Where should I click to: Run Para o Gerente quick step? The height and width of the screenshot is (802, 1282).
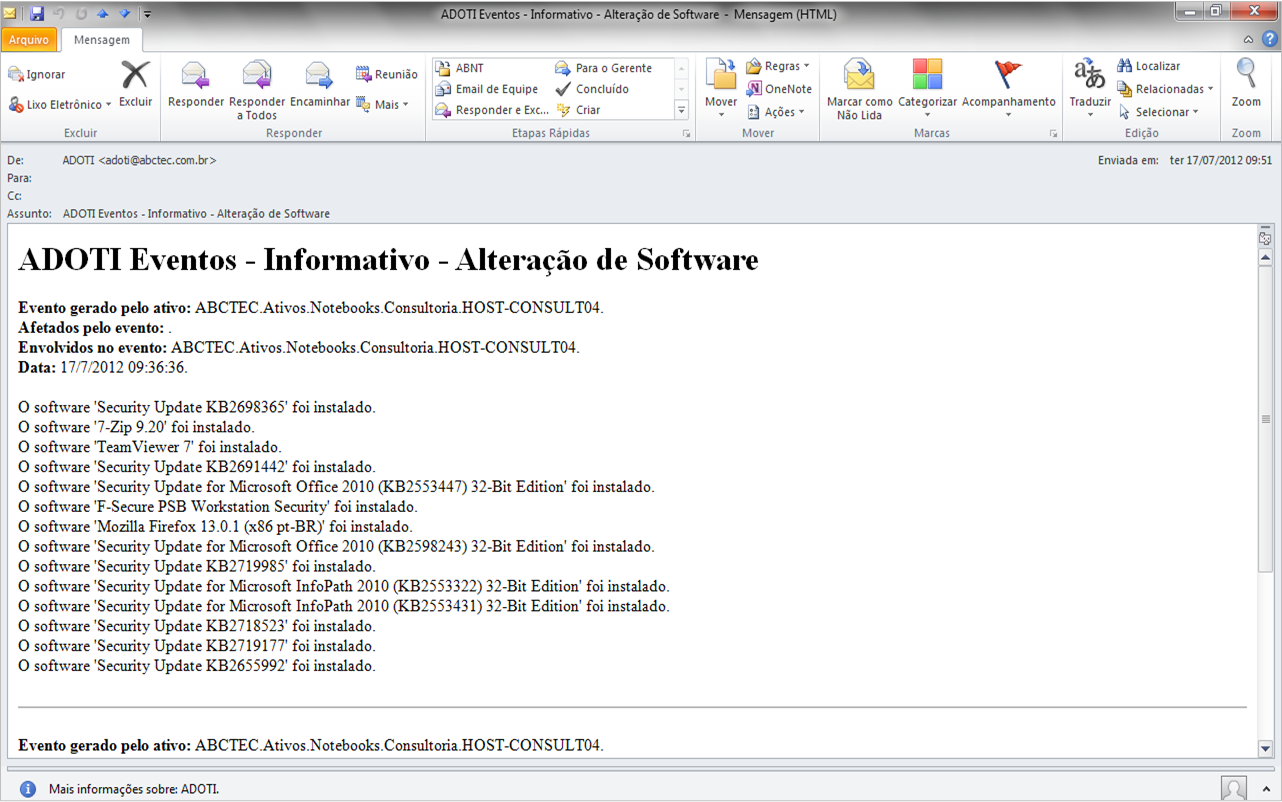[x=604, y=68]
